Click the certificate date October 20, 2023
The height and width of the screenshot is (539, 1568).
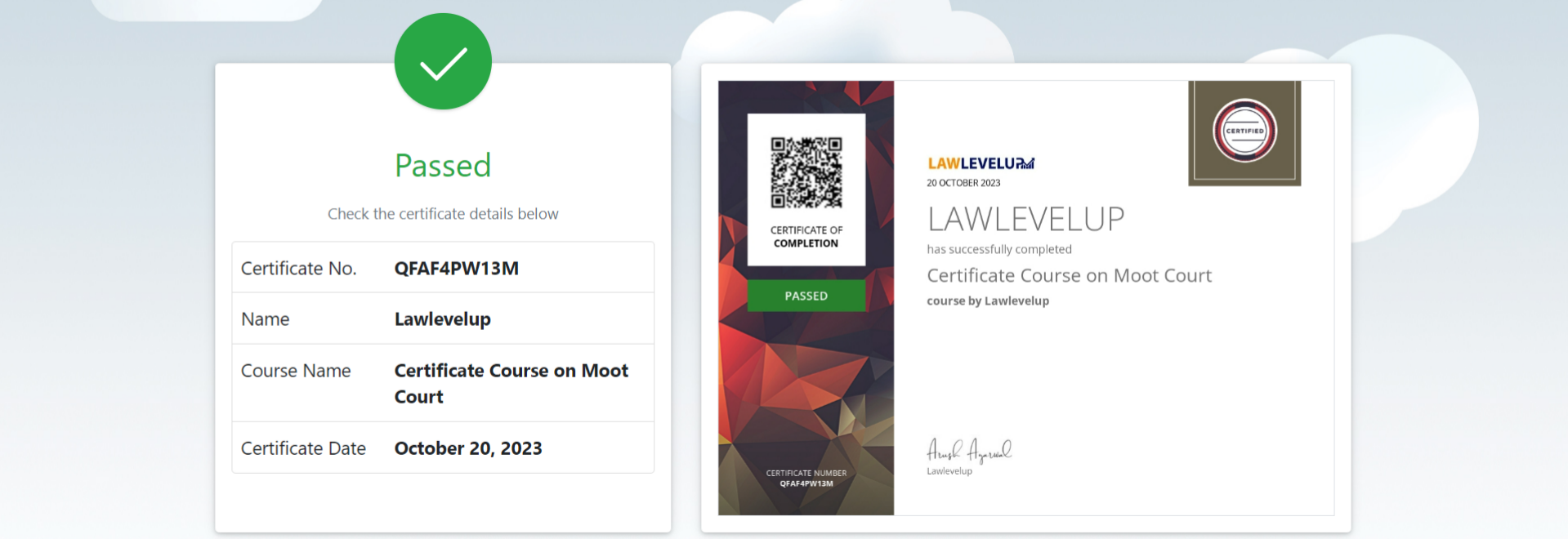[x=468, y=448]
